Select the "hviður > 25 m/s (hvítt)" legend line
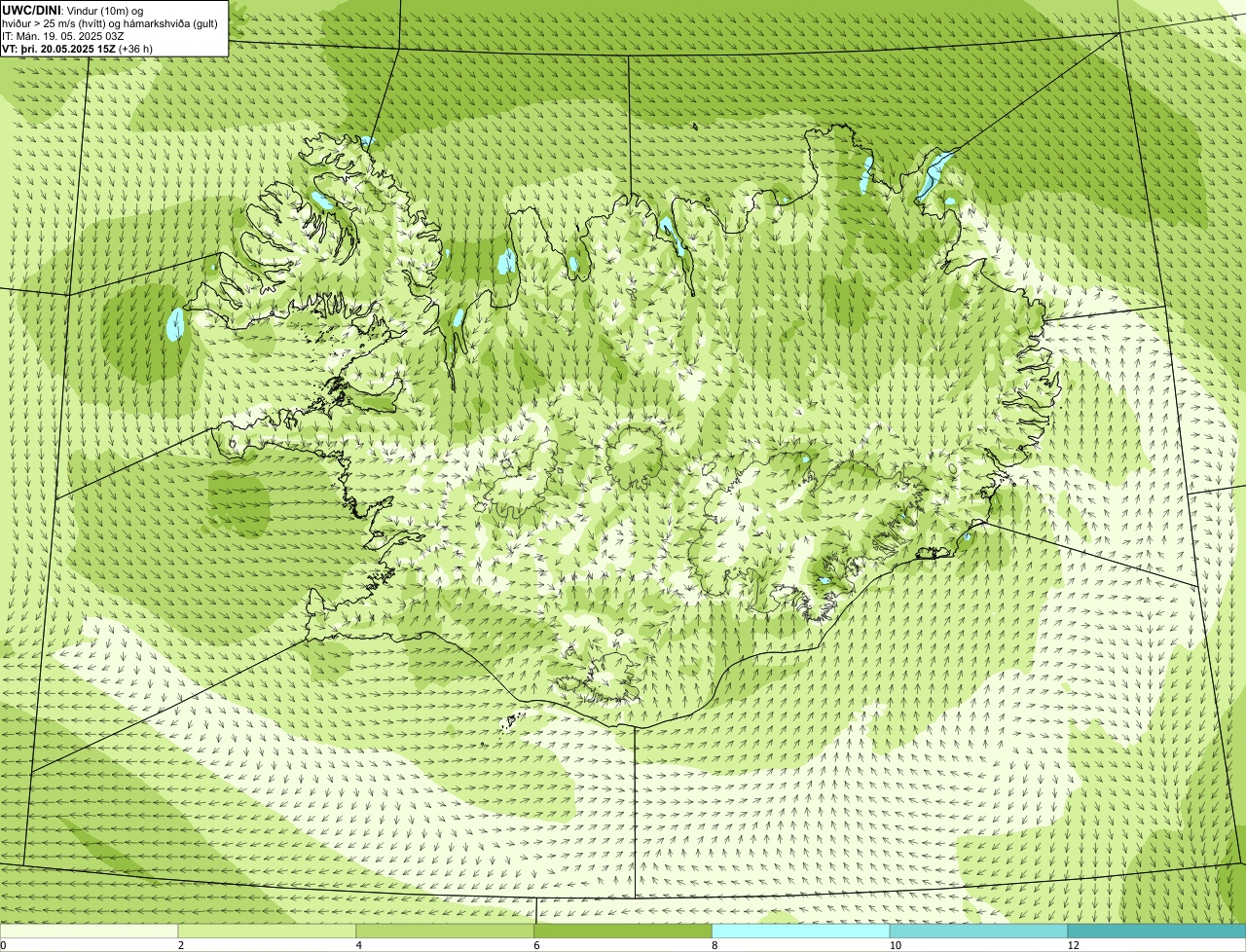 coord(110,23)
